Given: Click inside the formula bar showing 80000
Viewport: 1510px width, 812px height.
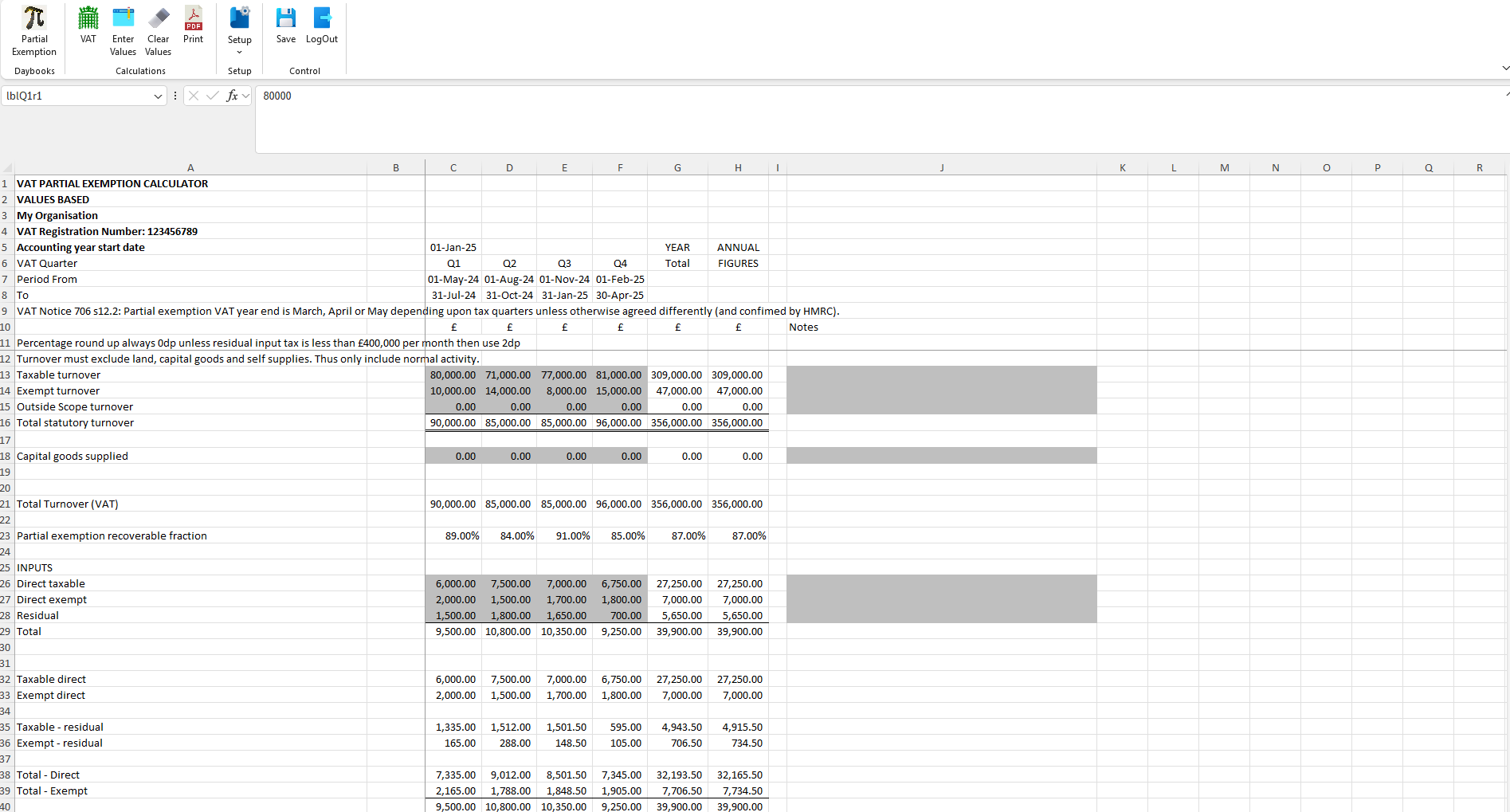Looking at the screenshot, I should click(398, 96).
